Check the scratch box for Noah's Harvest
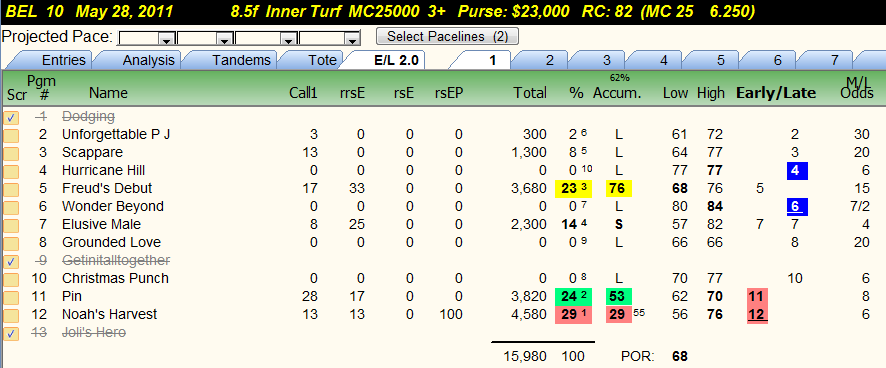Viewport: 886px width, 368px height. coord(11,316)
